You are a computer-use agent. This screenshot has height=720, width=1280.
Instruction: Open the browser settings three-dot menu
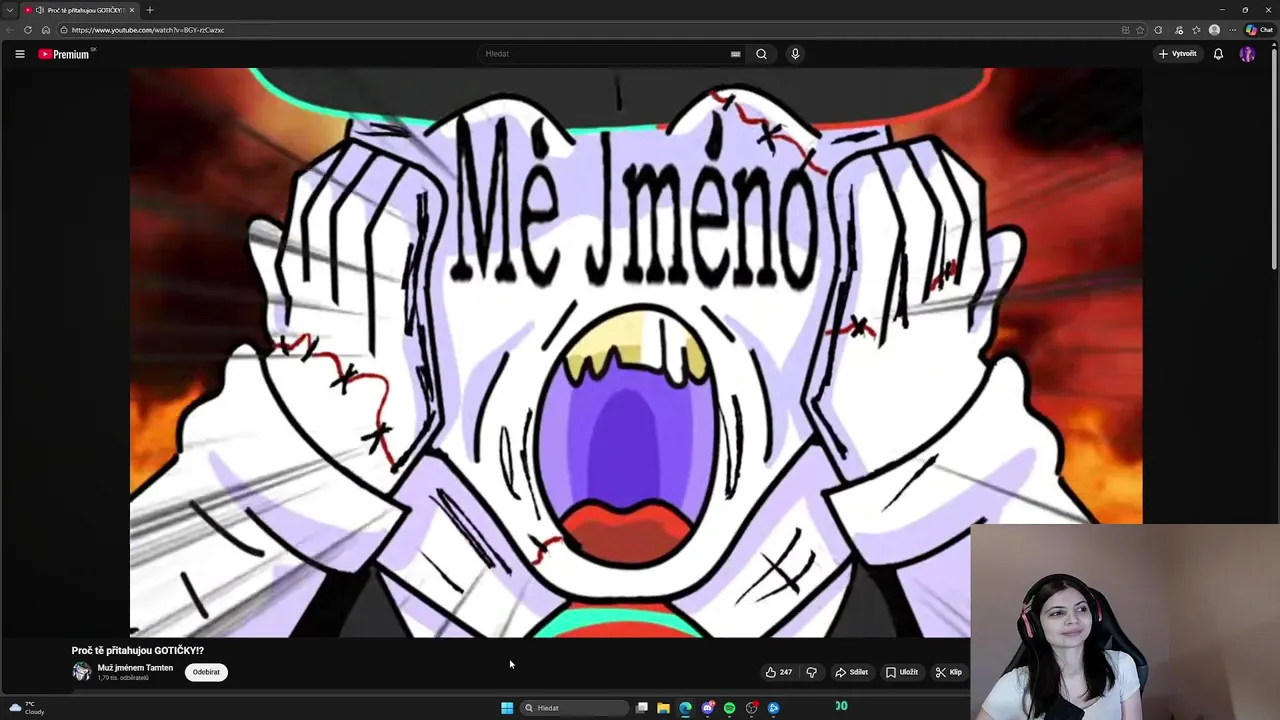pos(1232,30)
